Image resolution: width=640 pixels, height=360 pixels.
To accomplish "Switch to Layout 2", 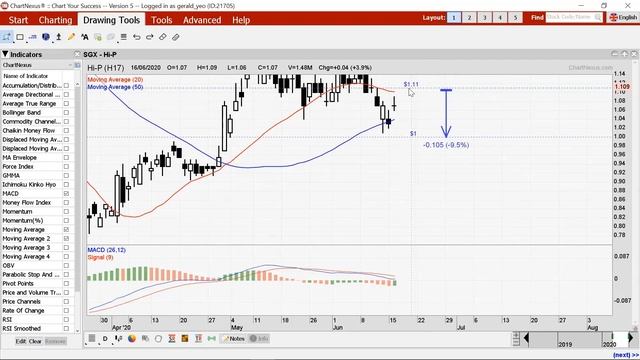I will (x=469, y=18).
